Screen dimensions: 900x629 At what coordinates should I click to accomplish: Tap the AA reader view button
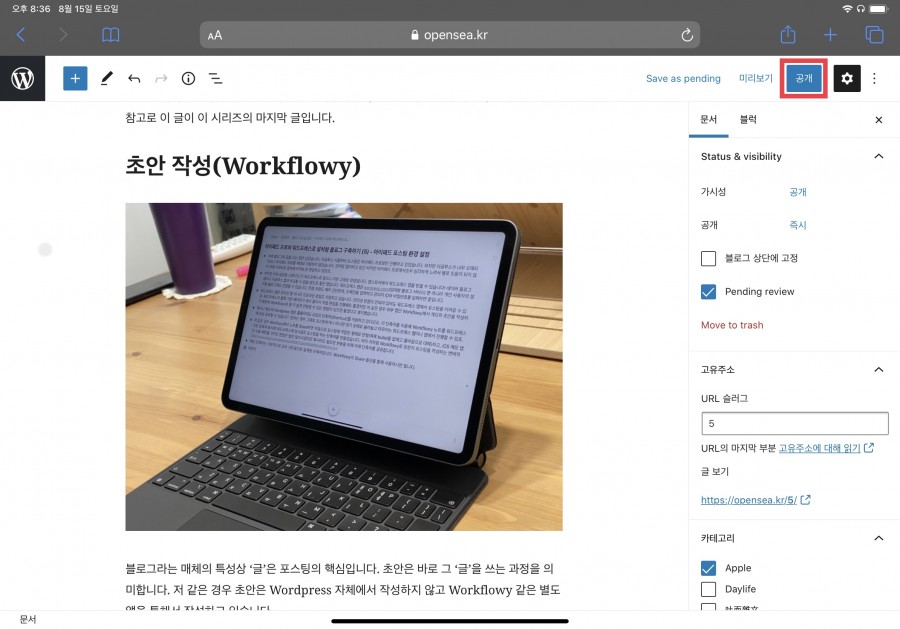click(x=215, y=36)
